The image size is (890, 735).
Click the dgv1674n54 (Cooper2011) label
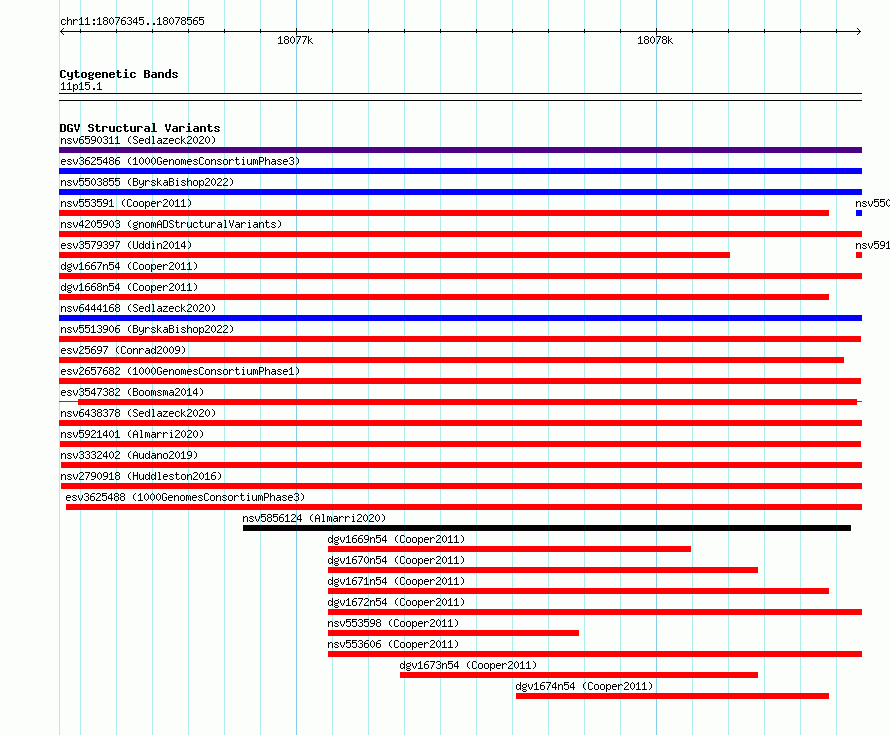pos(585,686)
